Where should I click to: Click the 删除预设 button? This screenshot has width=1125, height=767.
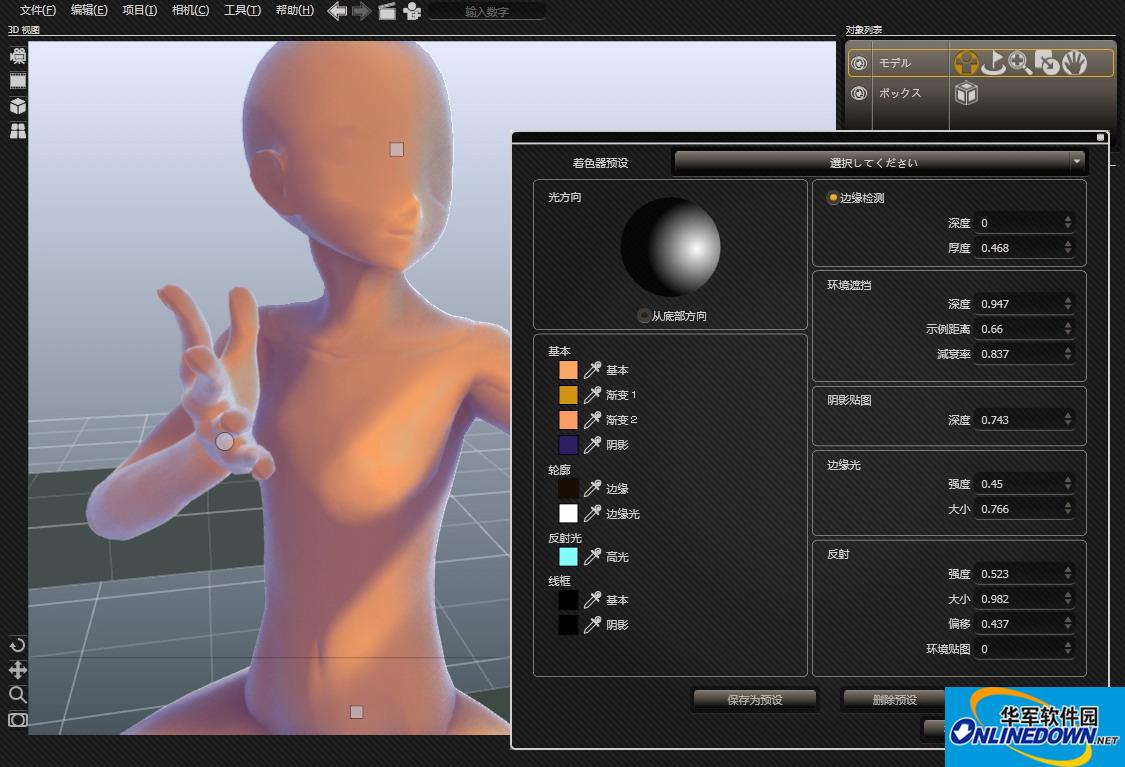[x=893, y=700]
